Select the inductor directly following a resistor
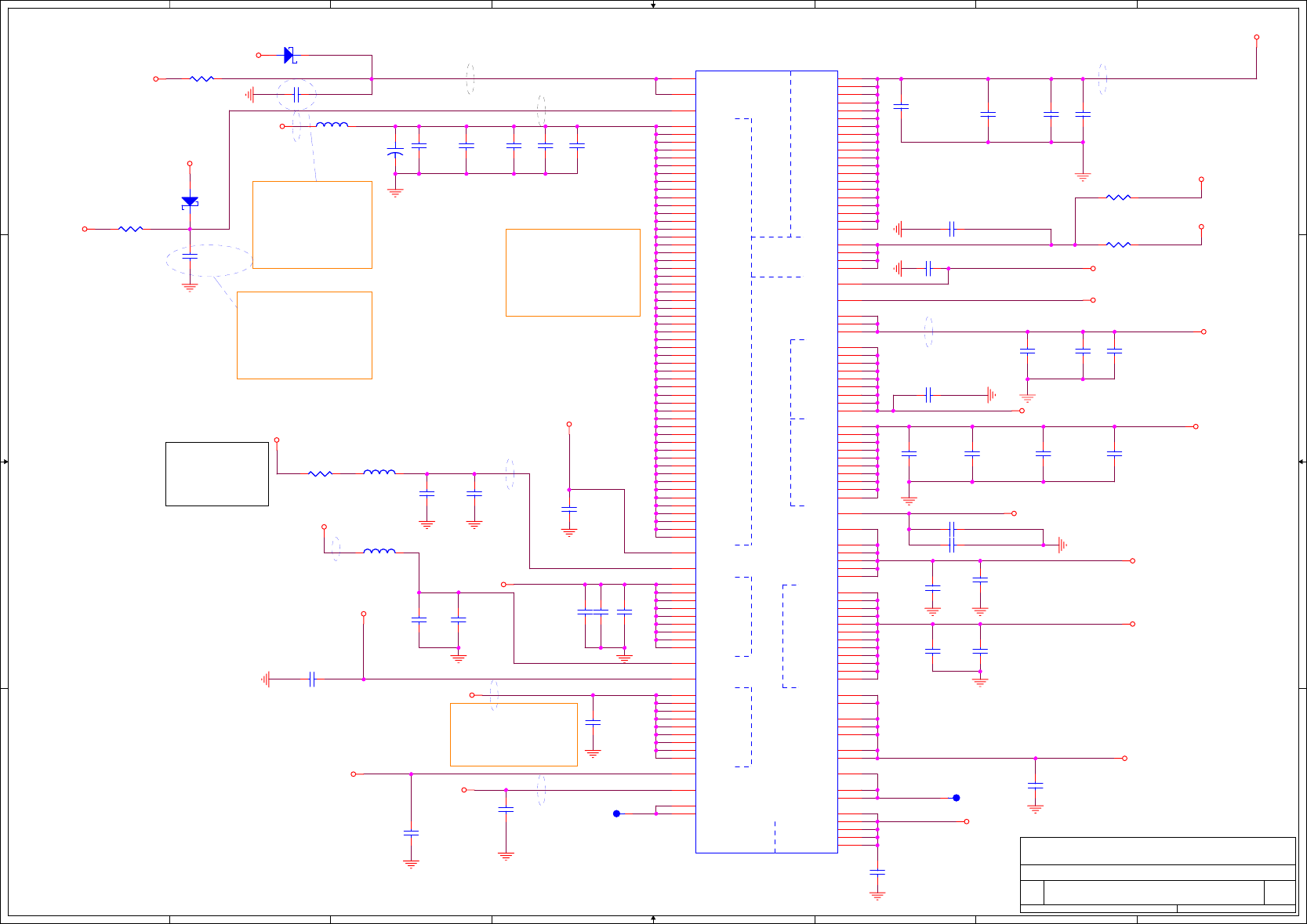 (379, 472)
